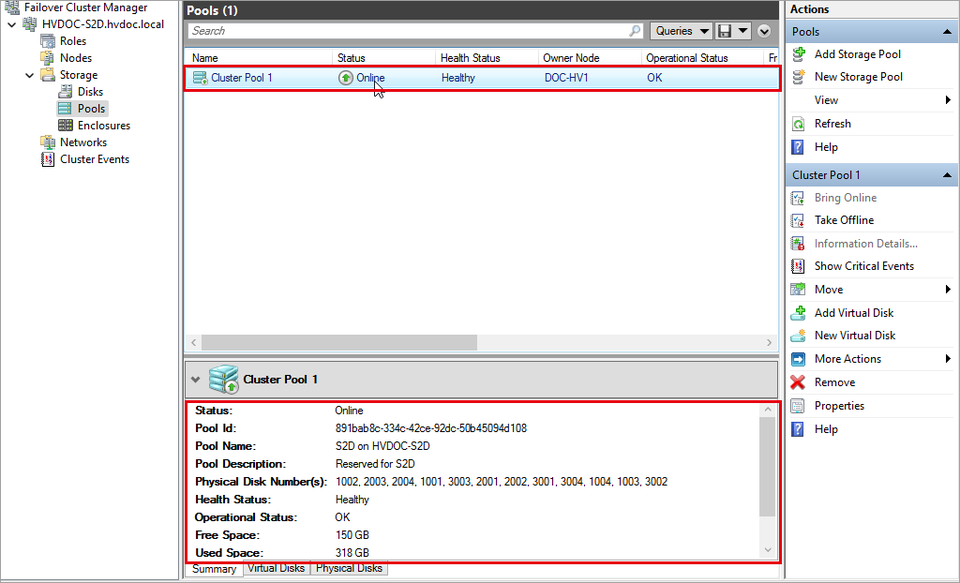Open Networks in the cluster tree
This screenshot has height=583, width=960.
pyautogui.click(x=83, y=142)
